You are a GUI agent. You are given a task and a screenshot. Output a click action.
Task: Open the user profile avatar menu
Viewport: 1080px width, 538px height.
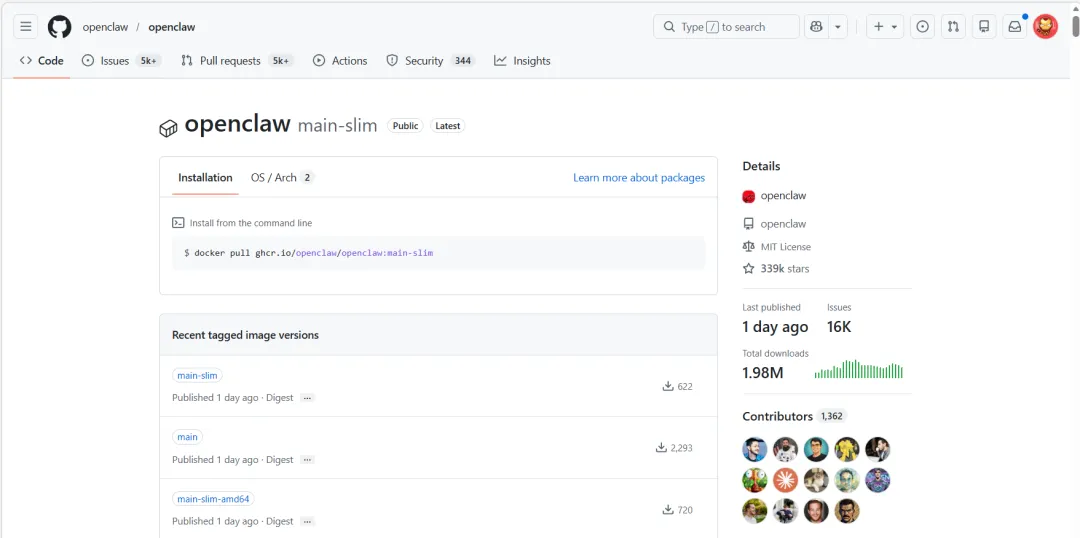1046,27
